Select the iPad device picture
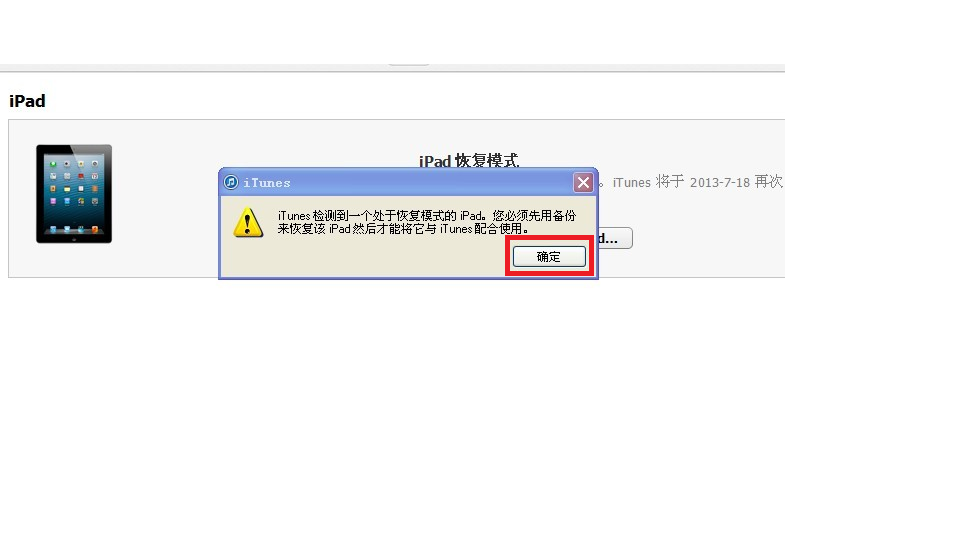Image resolution: width=960 pixels, height=540 pixels. (x=74, y=193)
